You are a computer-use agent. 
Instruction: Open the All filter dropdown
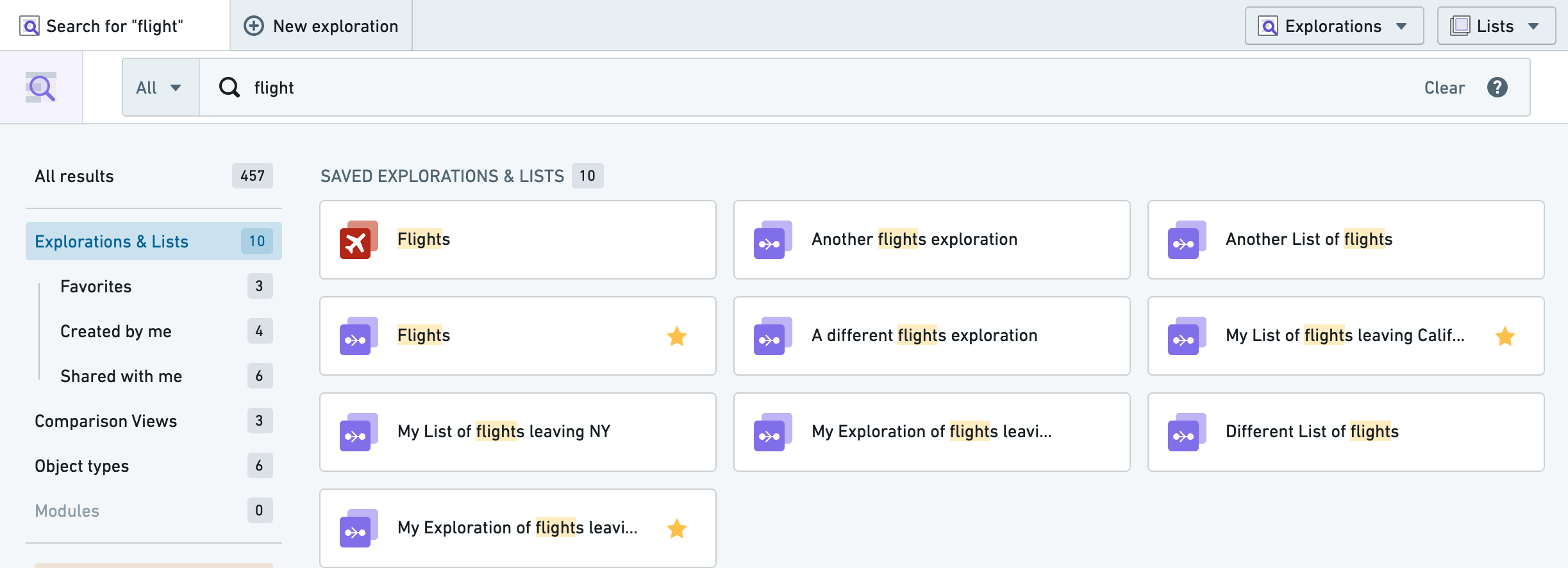click(x=160, y=87)
